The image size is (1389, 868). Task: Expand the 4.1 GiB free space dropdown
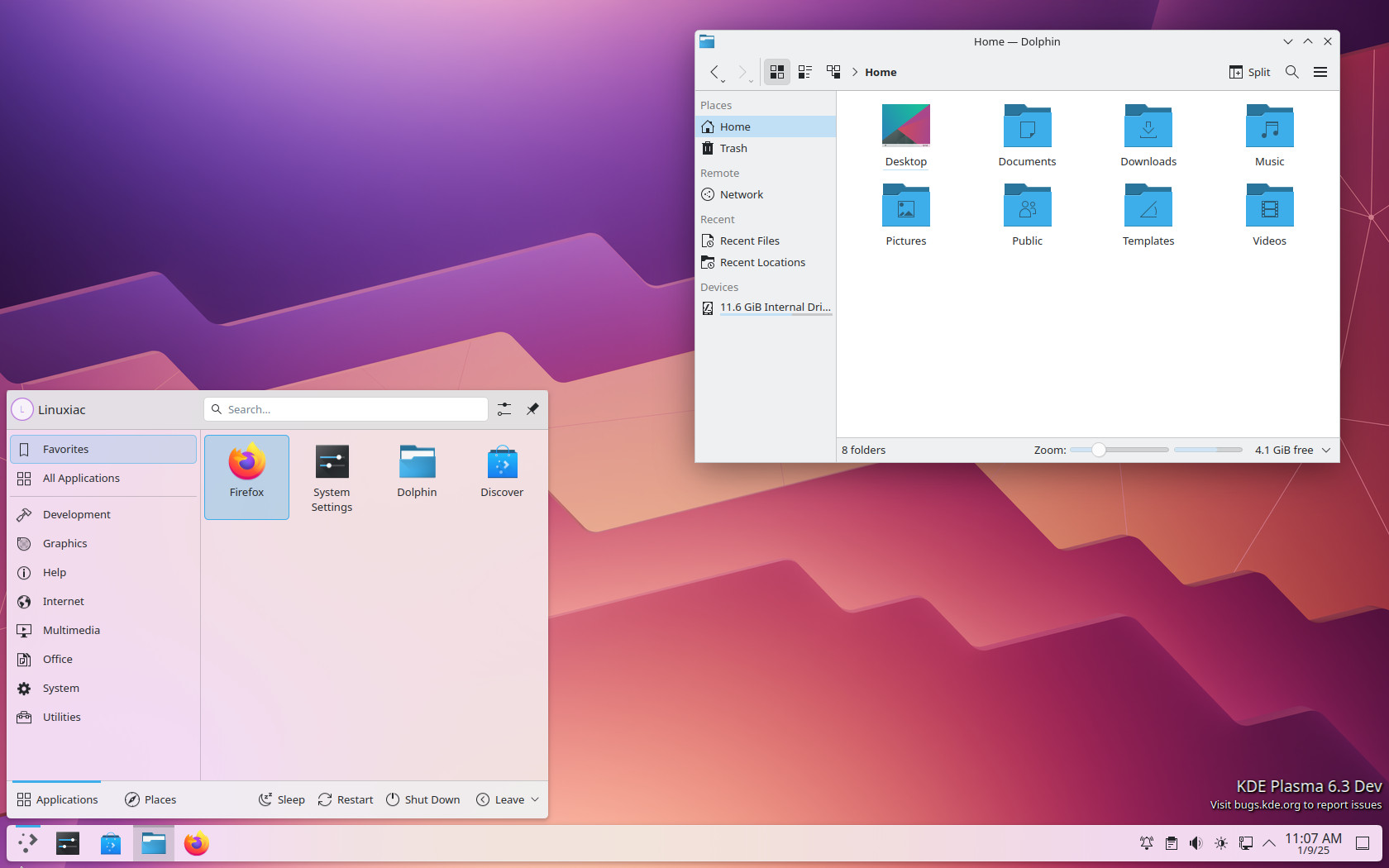[x=1326, y=450]
